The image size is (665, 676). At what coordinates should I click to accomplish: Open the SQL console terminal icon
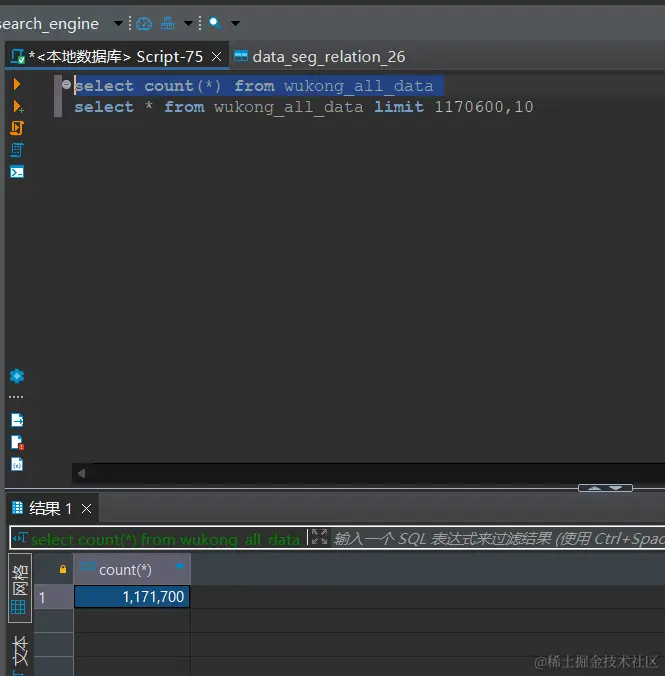point(17,172)
